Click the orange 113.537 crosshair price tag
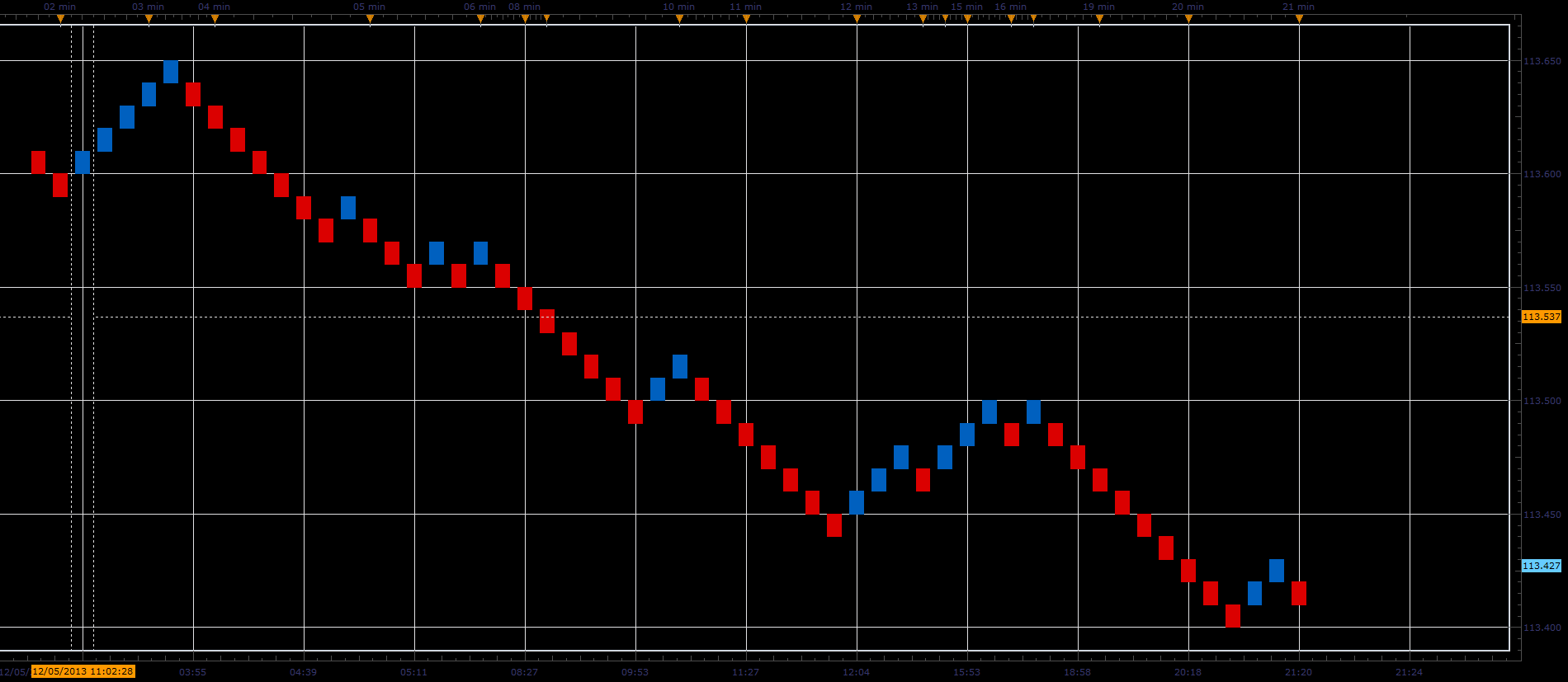This screenshot has height=682, width=1568. click(x=1542, y=317)
